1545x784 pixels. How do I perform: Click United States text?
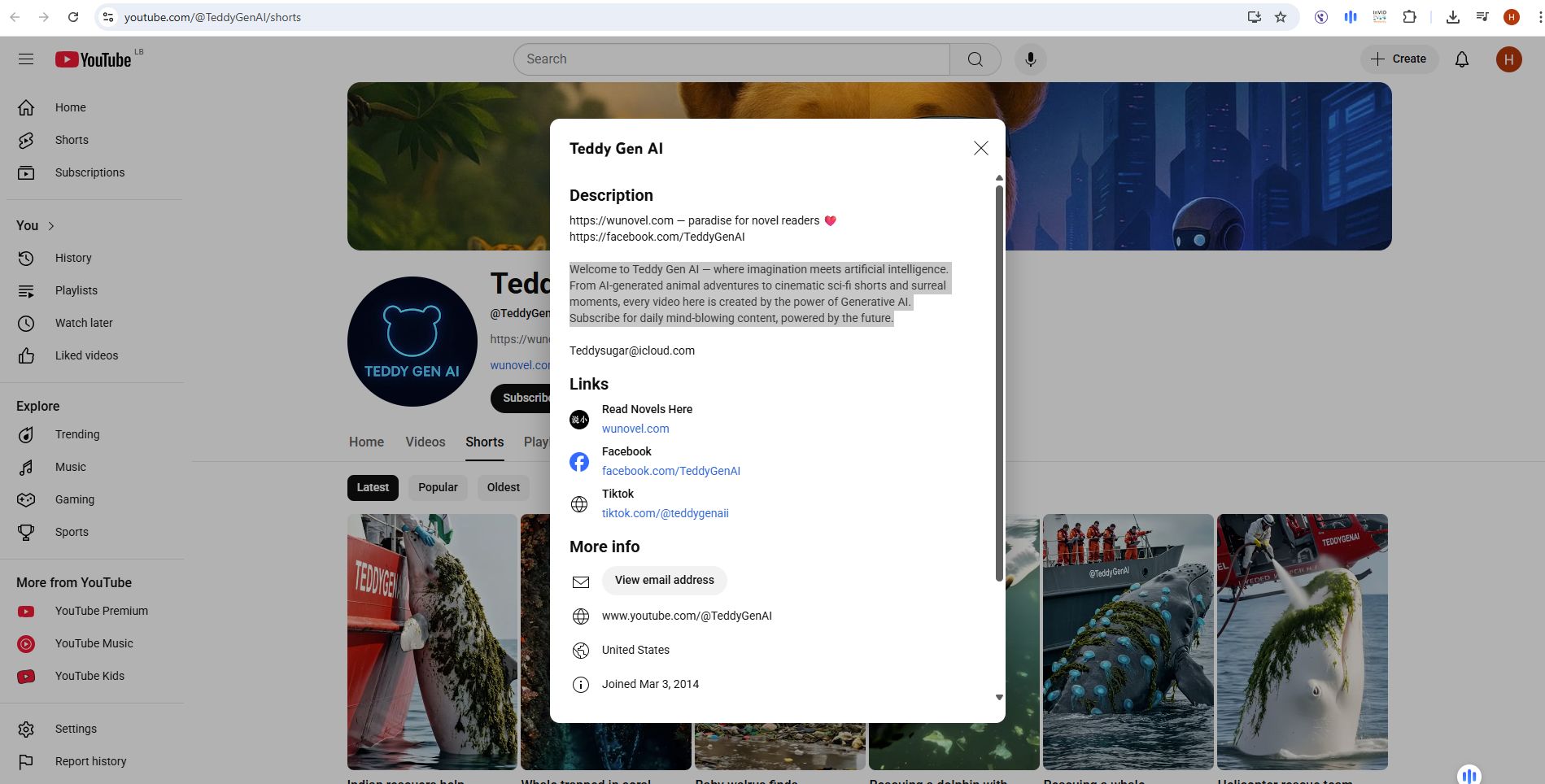[635, 650]
